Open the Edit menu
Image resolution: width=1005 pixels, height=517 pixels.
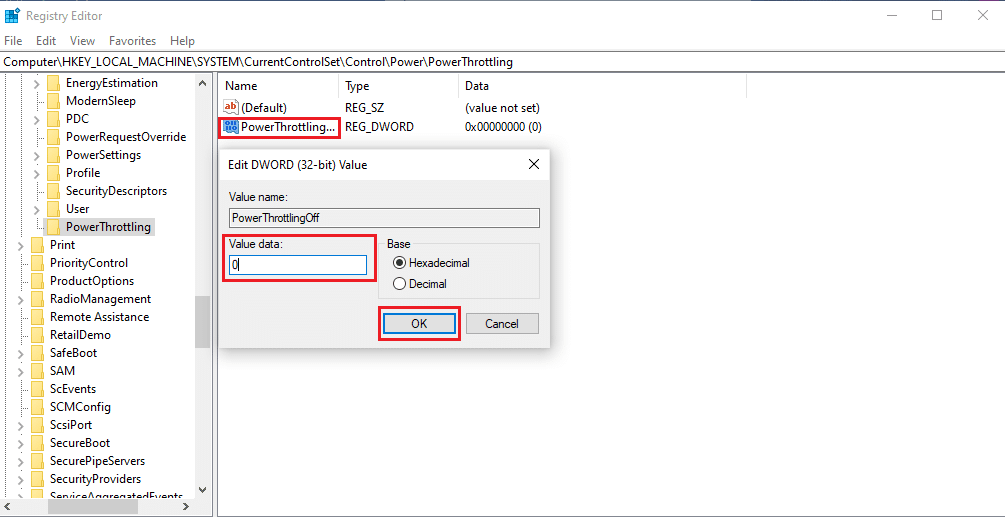pyautogui.click(x=46, y=40)
